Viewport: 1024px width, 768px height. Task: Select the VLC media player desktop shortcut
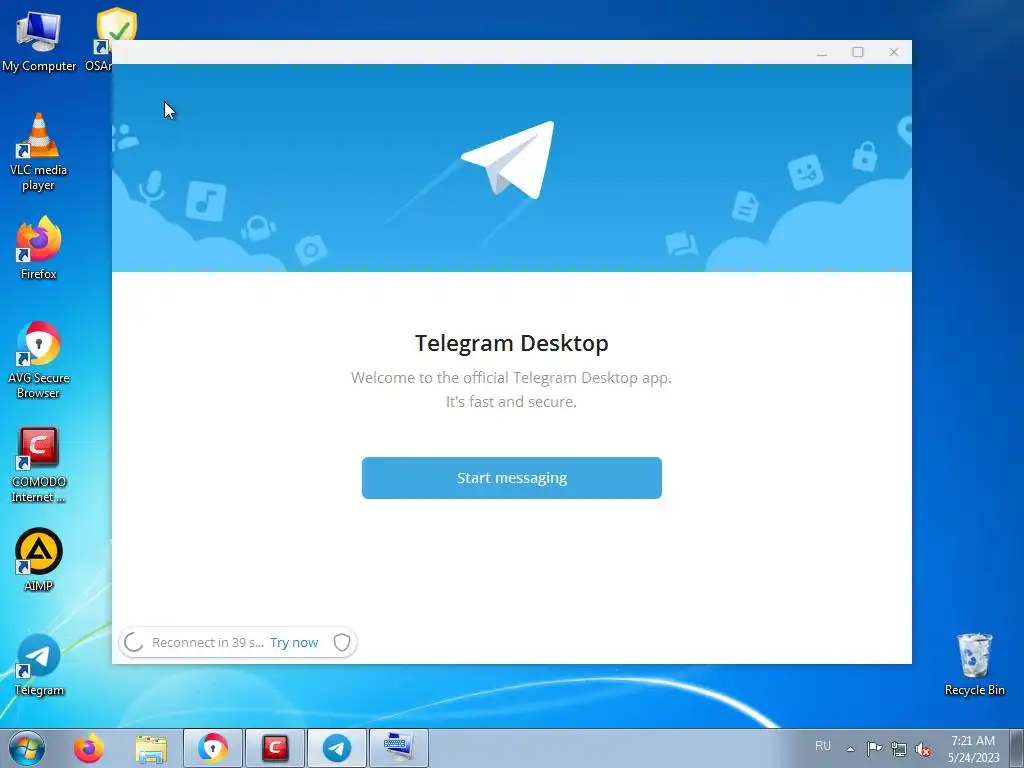39,152
